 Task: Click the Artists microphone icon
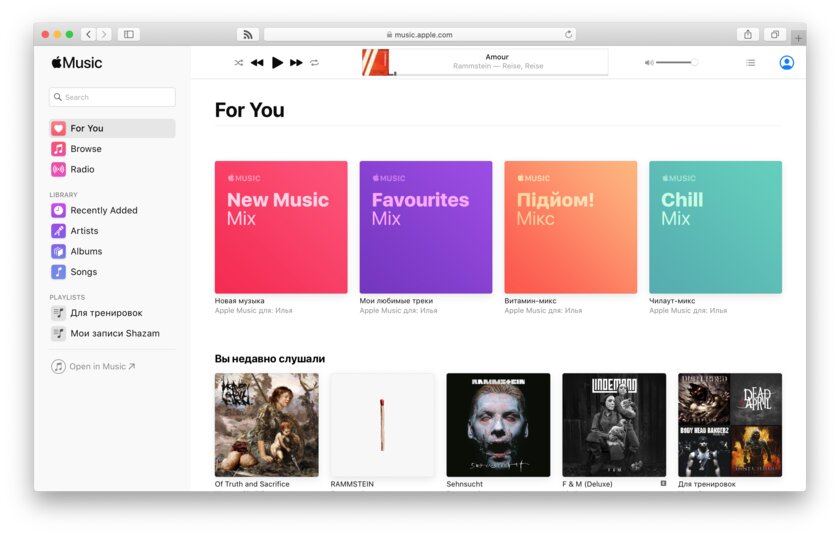point(58,231)
